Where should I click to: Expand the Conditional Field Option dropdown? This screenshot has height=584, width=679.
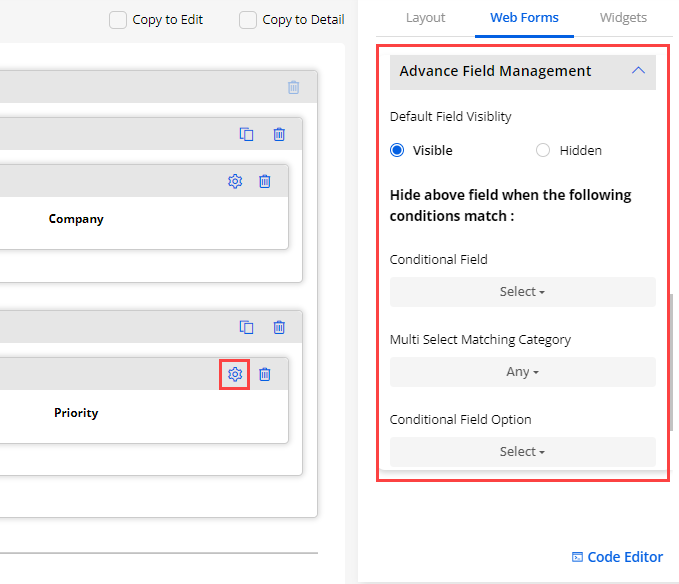coord(522,452)
